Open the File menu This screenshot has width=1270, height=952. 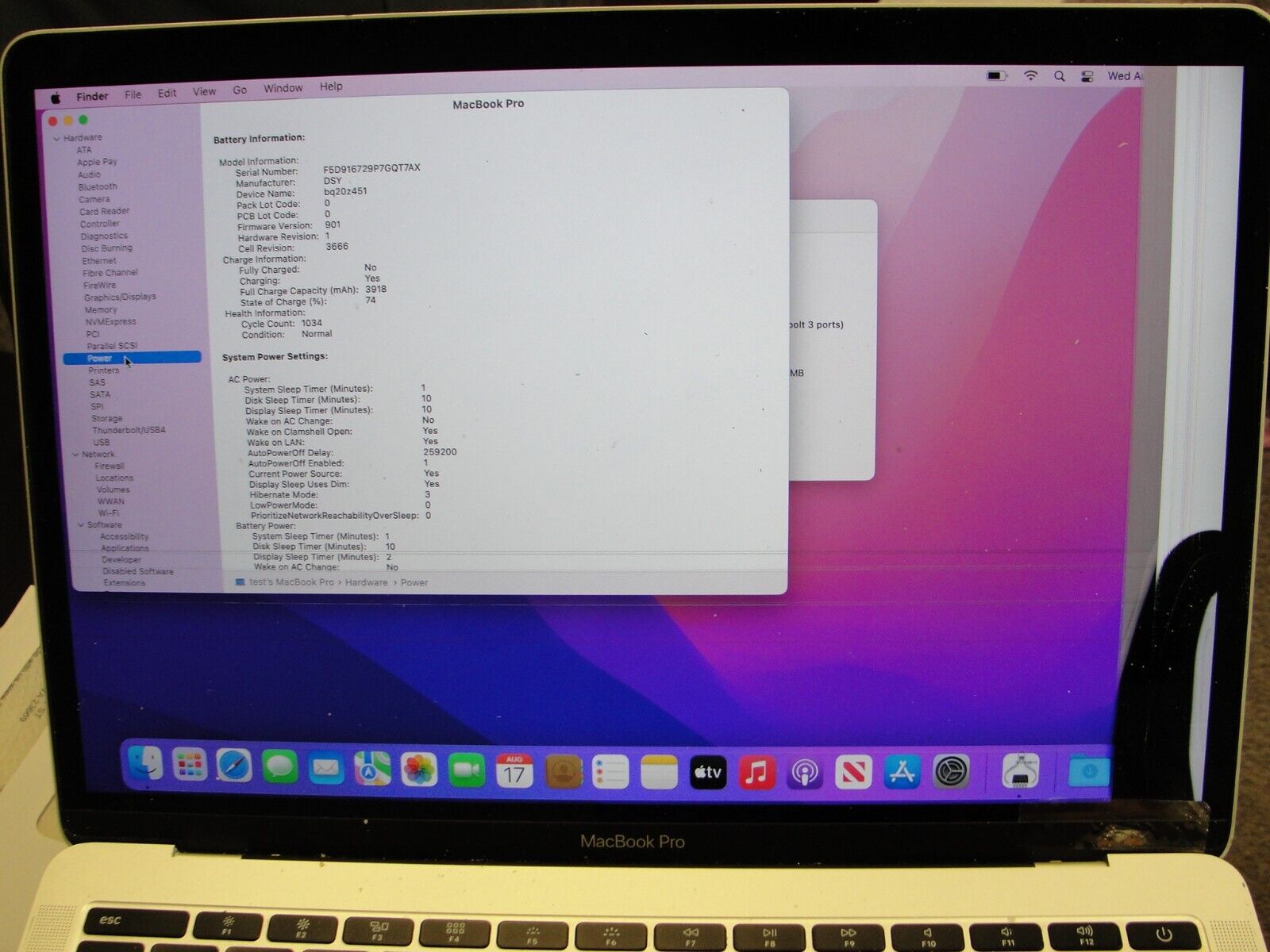point(133,94)
